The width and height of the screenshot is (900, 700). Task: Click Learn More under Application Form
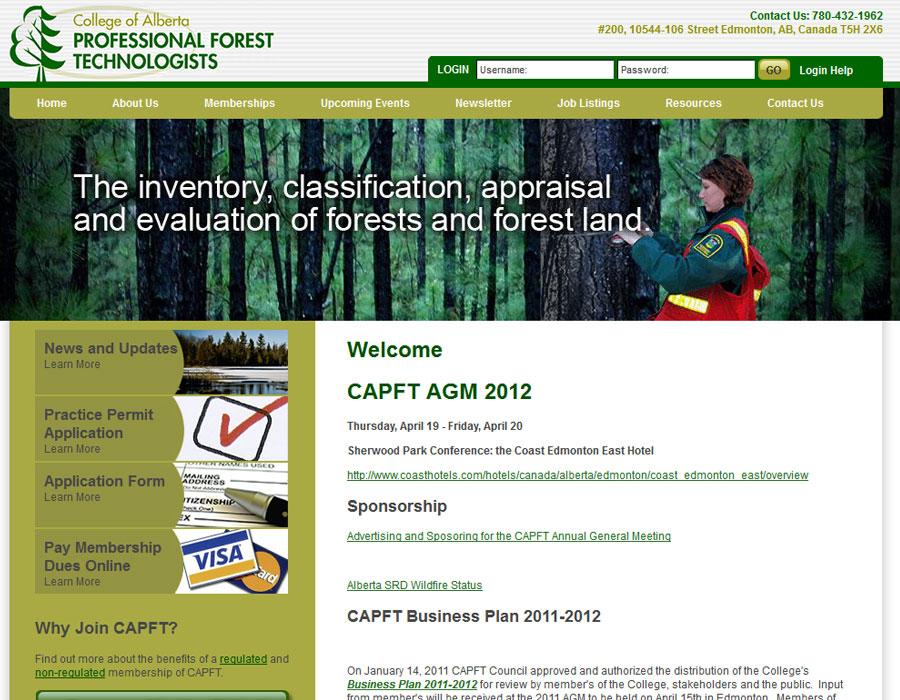coord(72,497)
